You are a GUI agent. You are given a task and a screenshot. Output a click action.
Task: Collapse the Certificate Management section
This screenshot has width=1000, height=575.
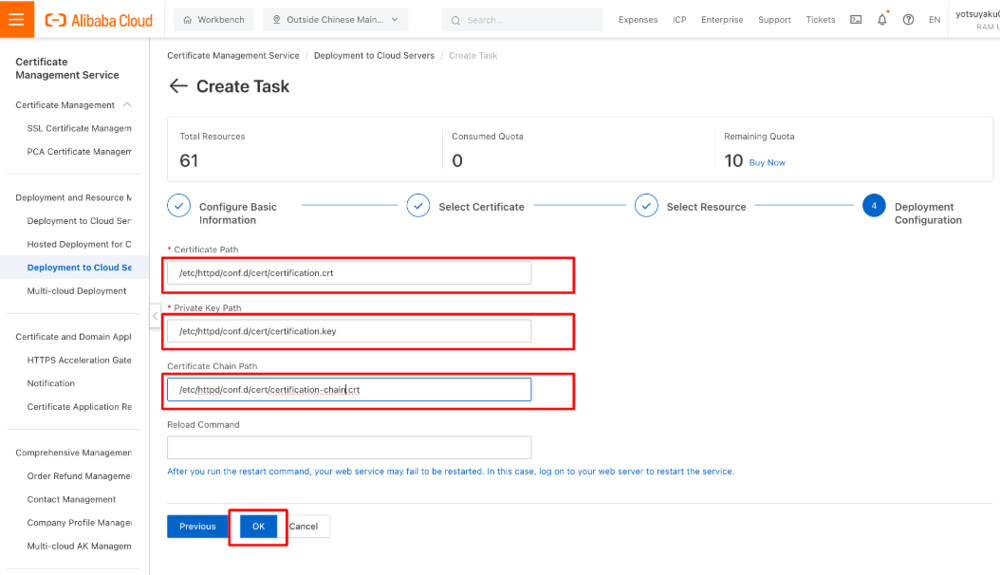(127, 105)
